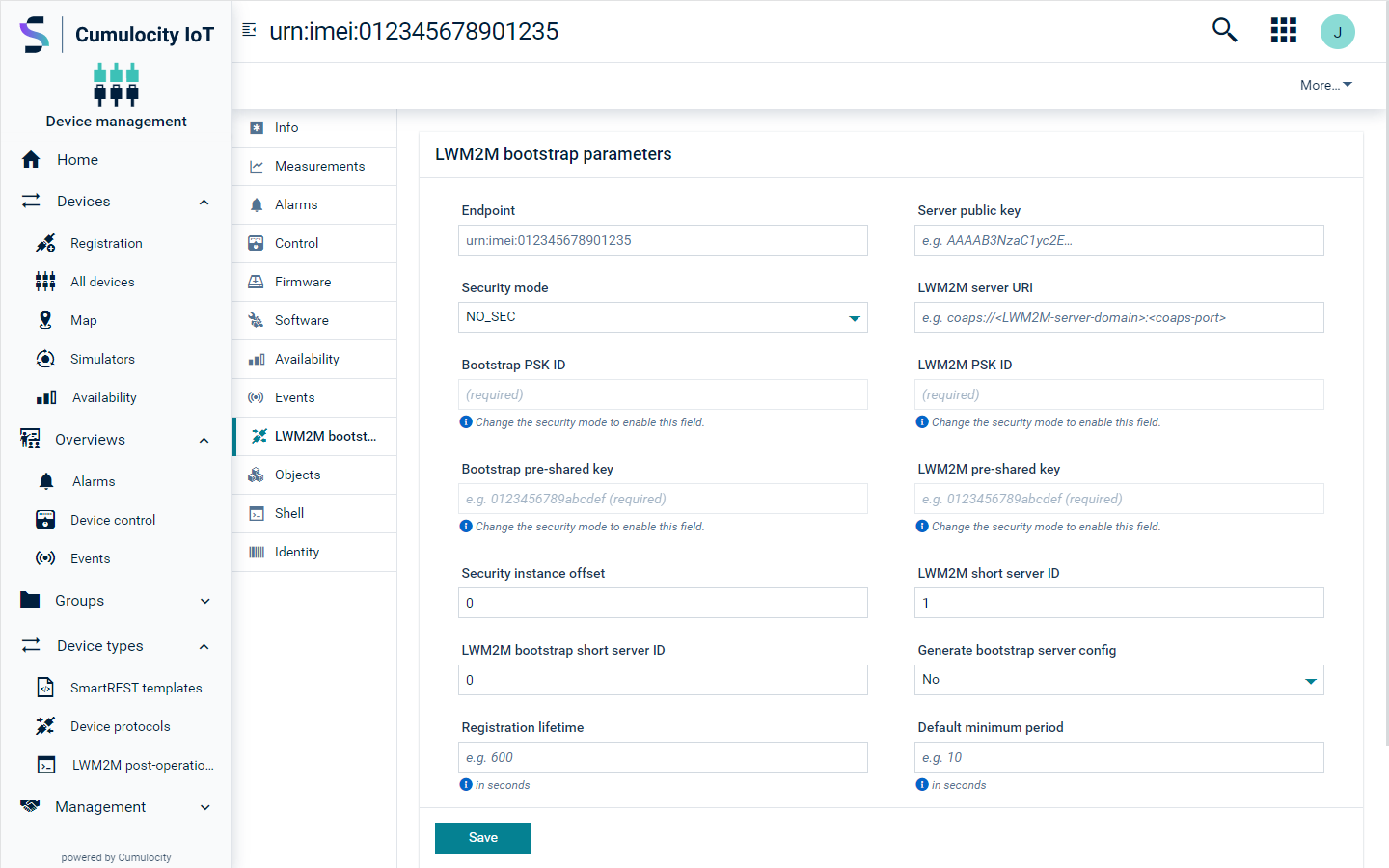Click the LWM2M server URI field
Viewport: 1389px width, 868px height.
click(1119, 317)
